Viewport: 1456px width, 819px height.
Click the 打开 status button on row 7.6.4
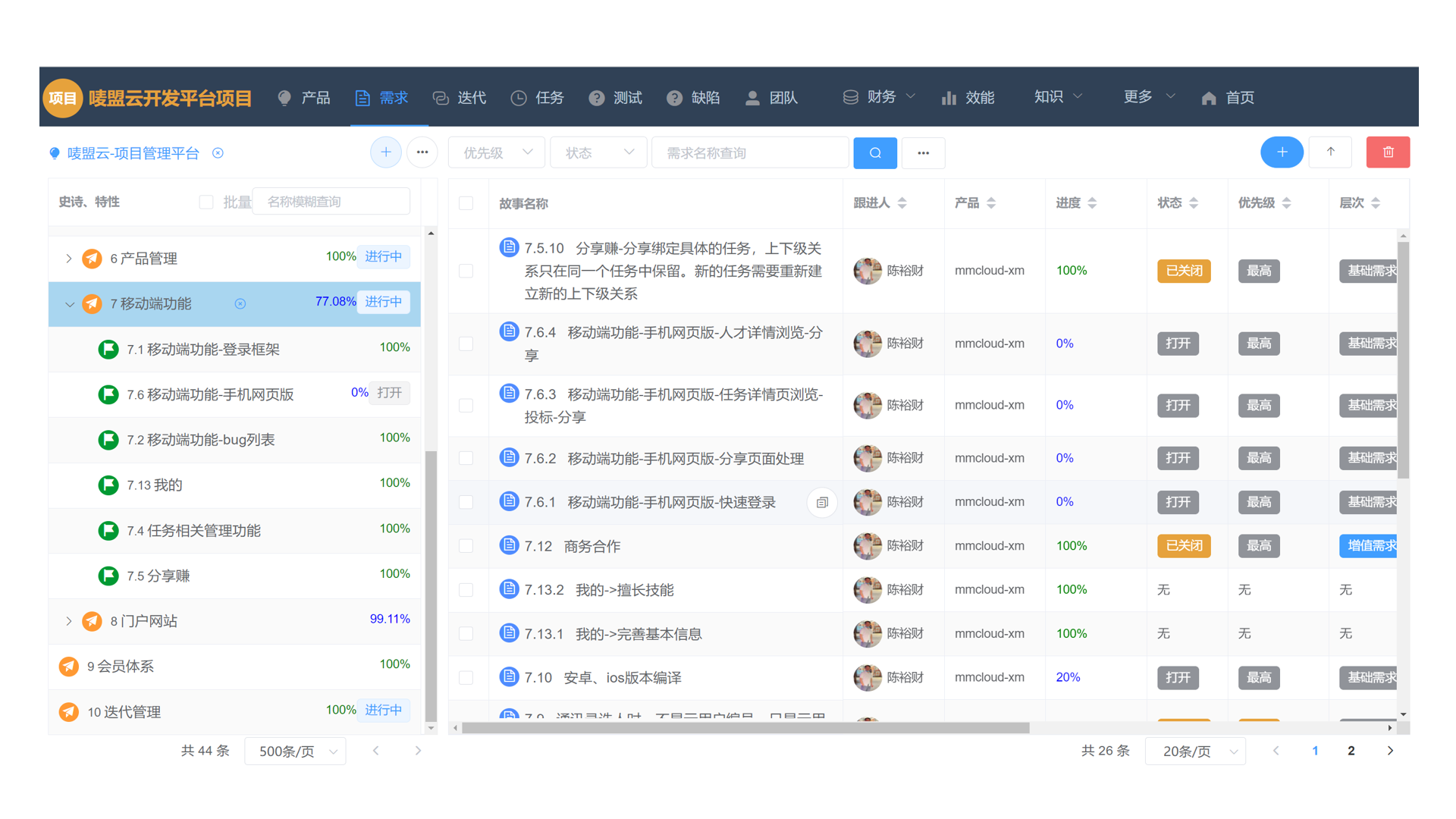click(1177, 343)
